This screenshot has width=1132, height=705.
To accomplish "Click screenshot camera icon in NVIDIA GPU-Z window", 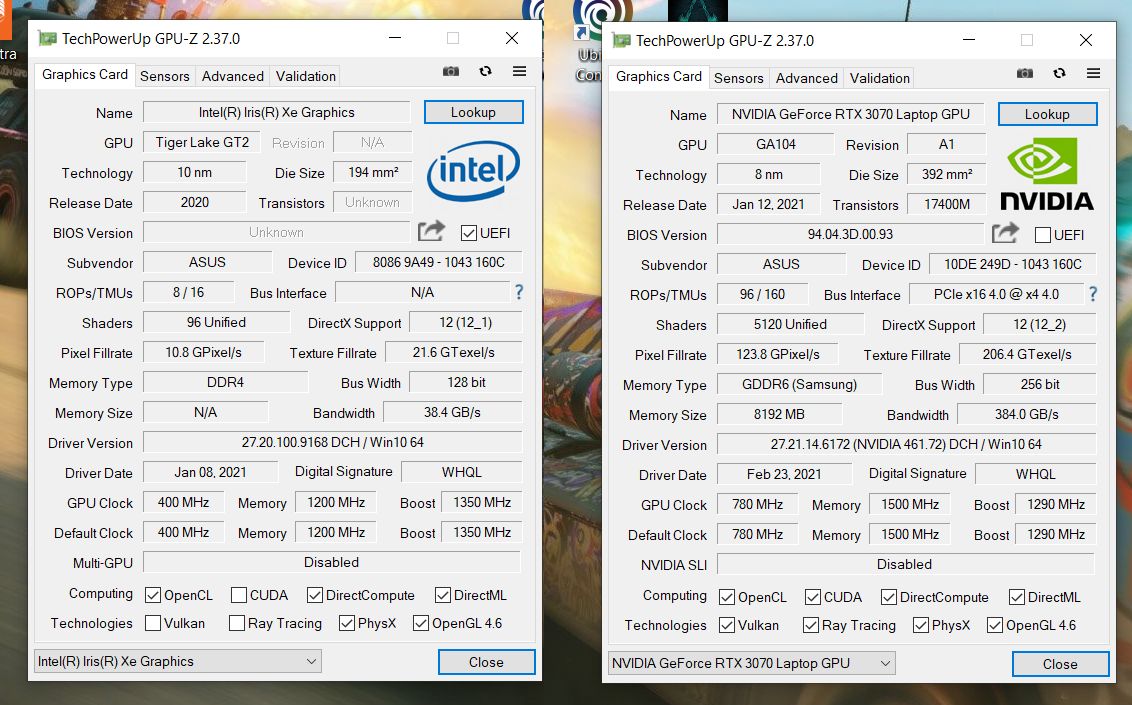I will click(x=1024, y=74).
